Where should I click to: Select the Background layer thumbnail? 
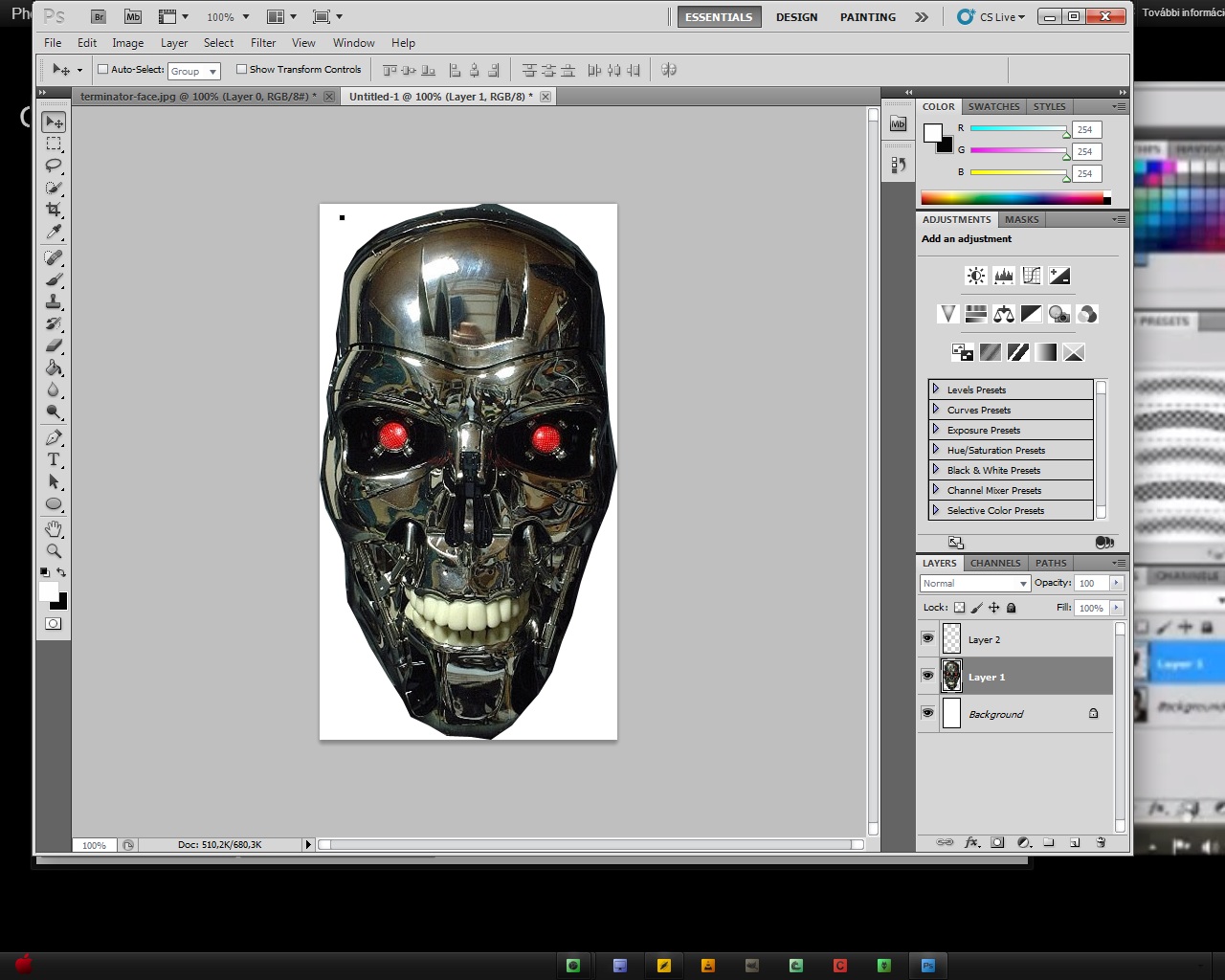951,714
